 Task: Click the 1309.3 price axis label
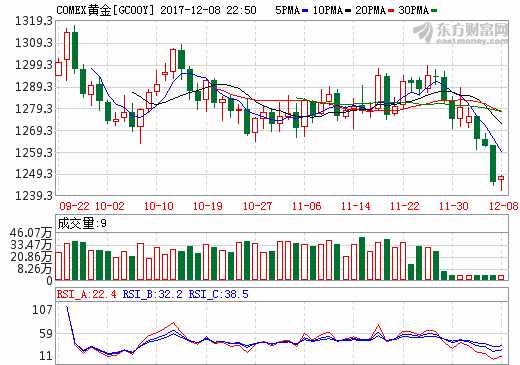pos(34,43)
